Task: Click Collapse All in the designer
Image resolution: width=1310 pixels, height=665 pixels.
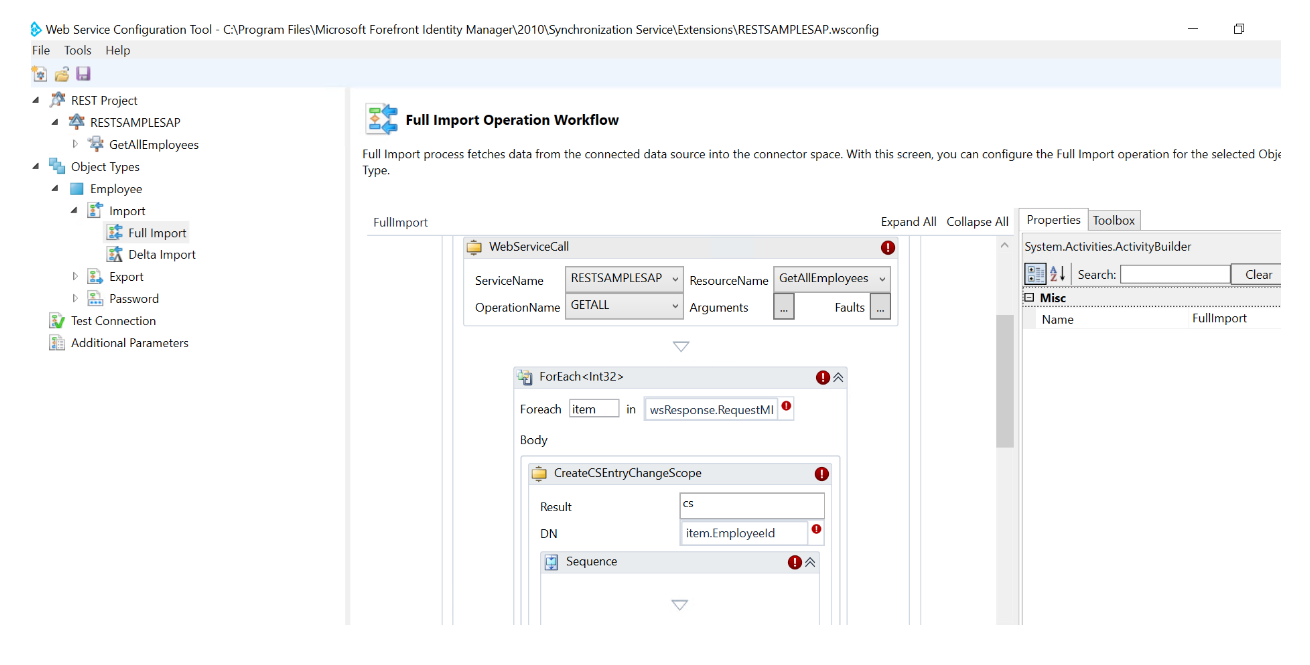Action: (x=978, y=222)
